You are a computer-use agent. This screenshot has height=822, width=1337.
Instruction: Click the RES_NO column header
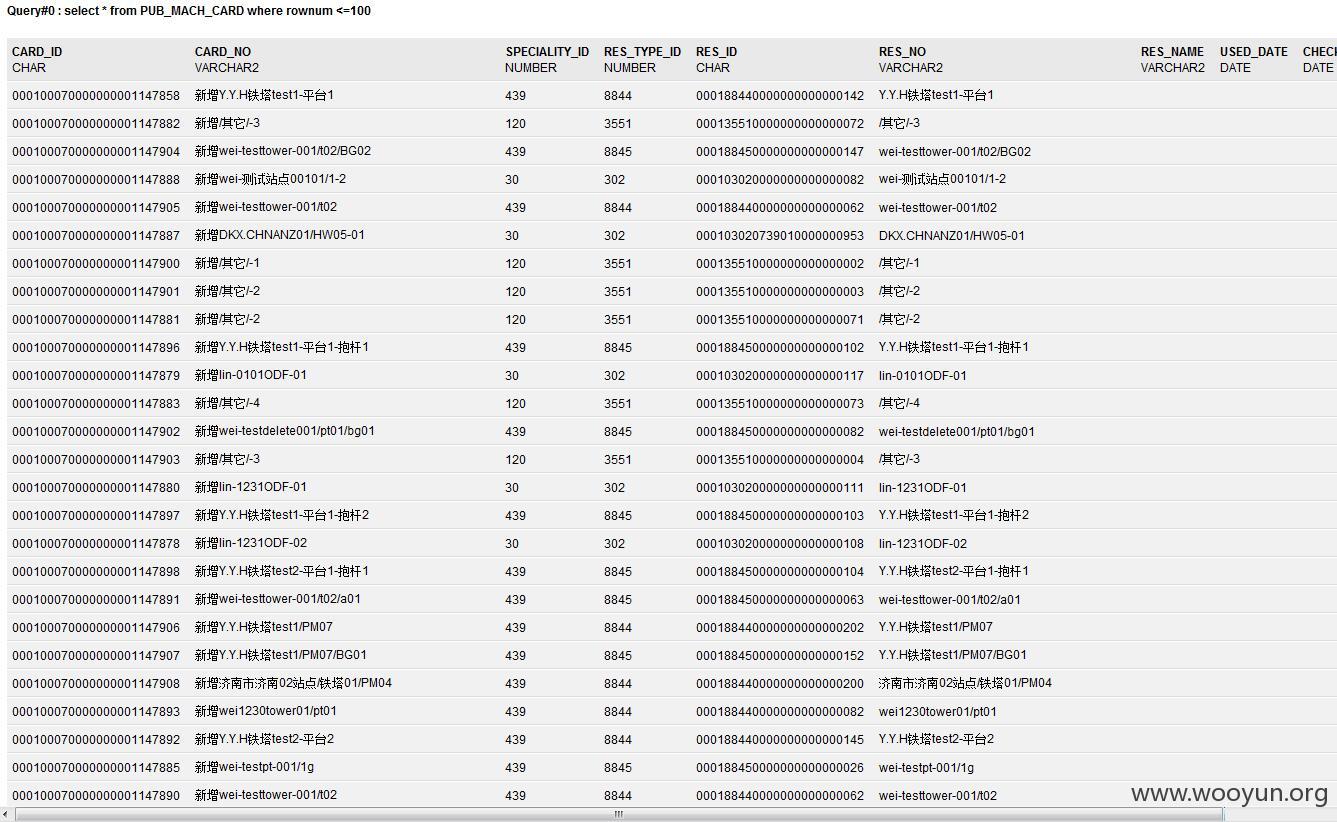point(902,52)
